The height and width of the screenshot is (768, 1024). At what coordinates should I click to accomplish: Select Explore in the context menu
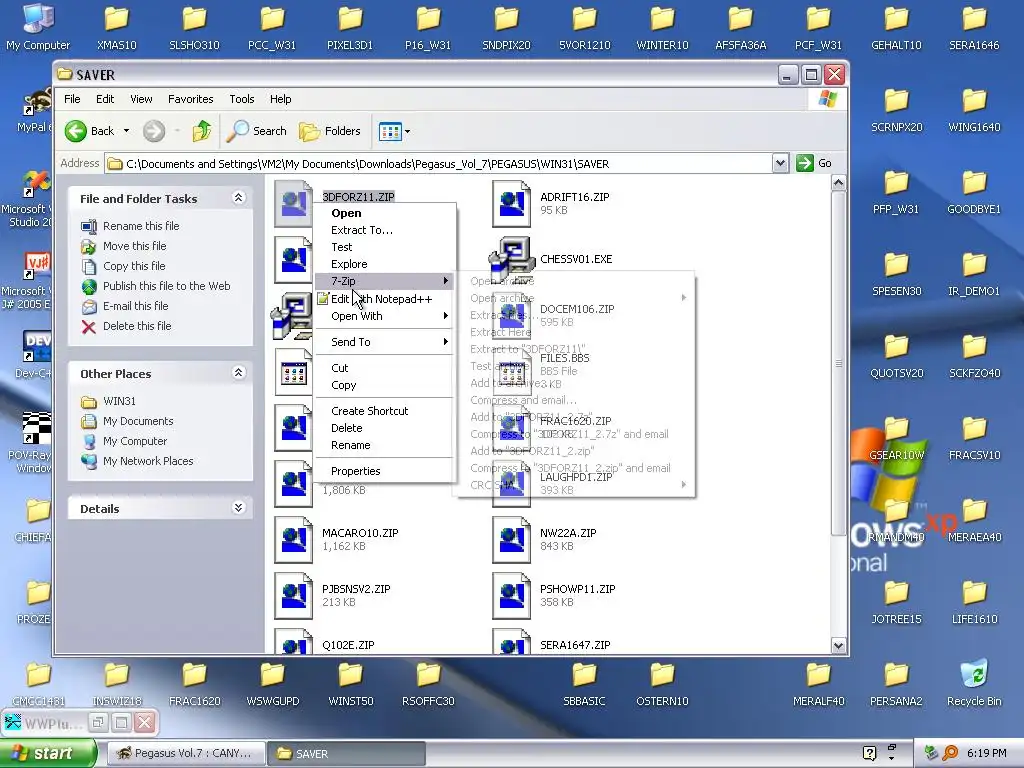tap(384, 264)
